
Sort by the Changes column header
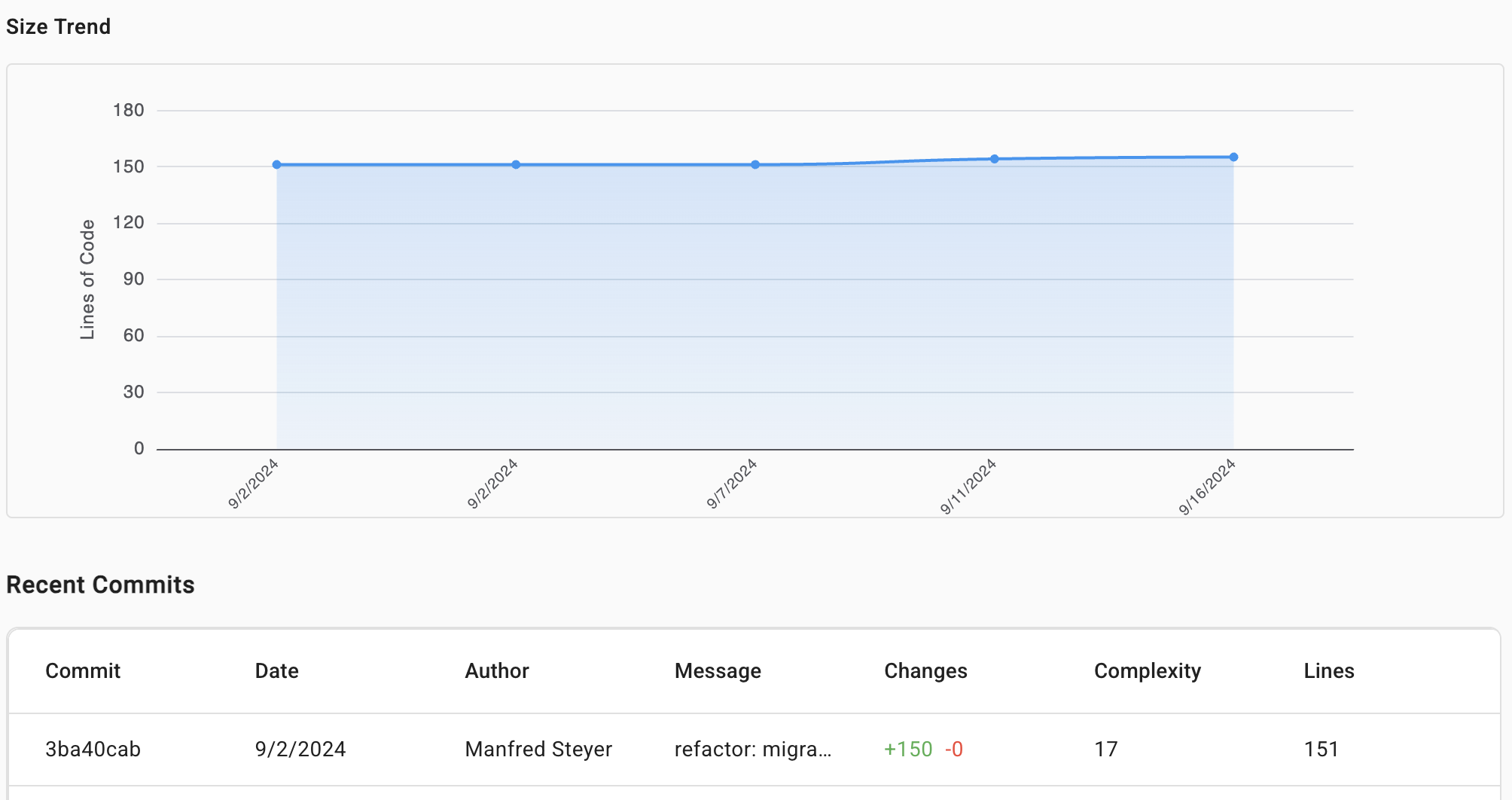tap(925, 670)
